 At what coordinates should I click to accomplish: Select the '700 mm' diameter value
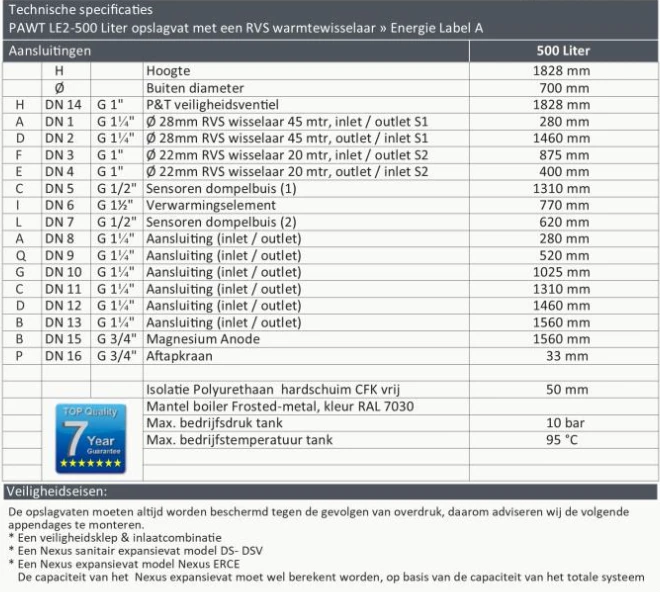click(564, 88)
